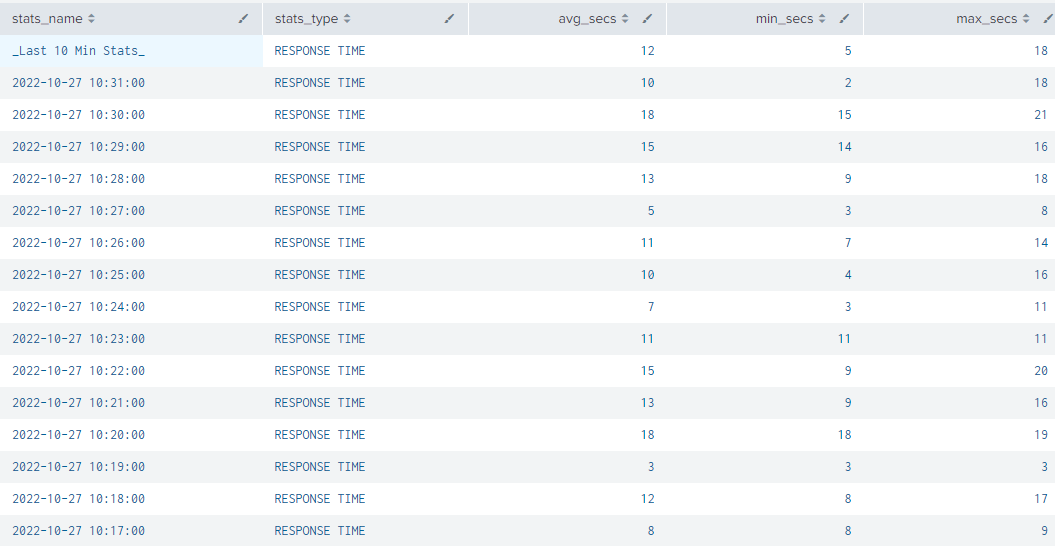Screen dimensions: 1055x546
Task: Toggle sort arrows on stats_type column
Action: (347, 19)
